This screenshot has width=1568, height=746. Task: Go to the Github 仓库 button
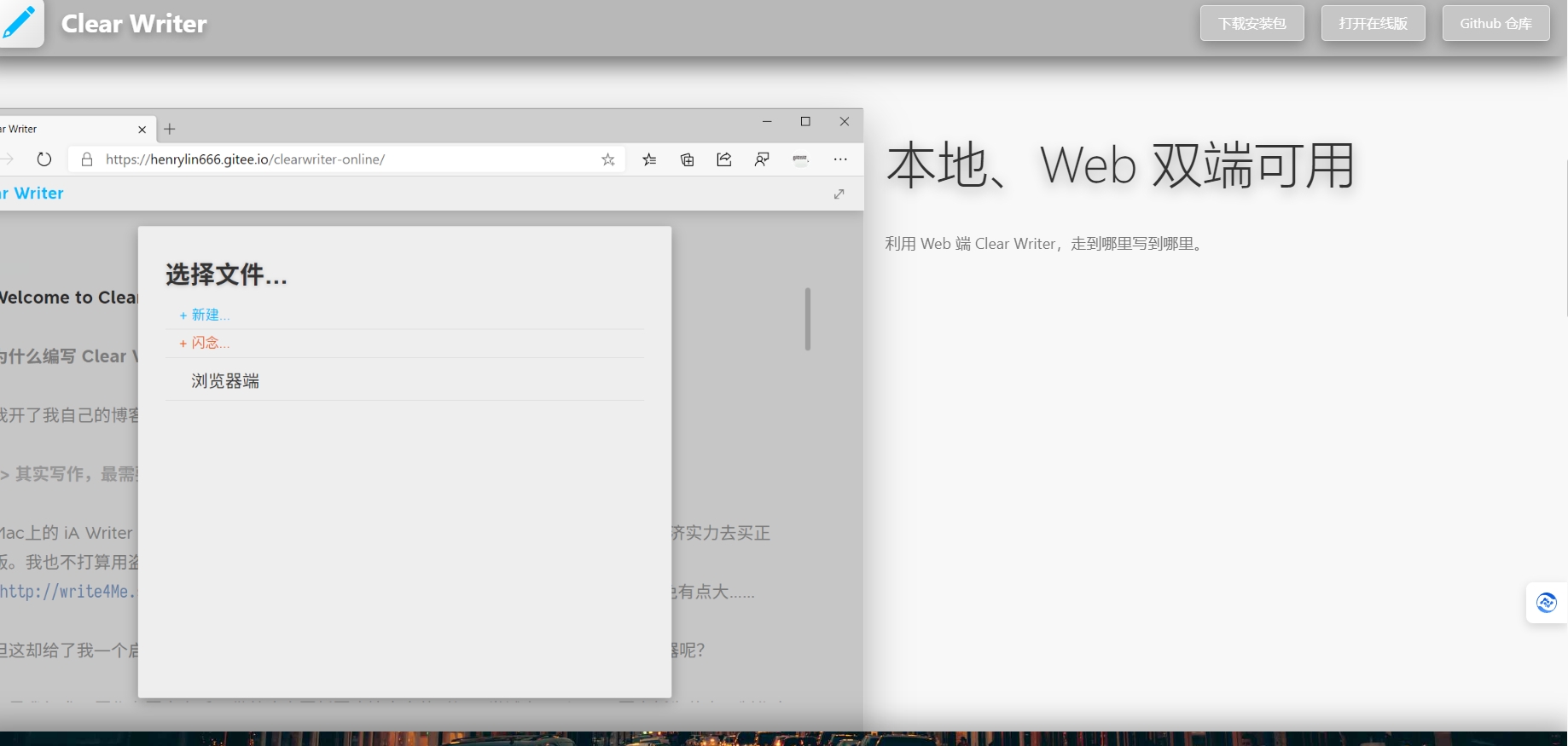click(1495, 23)
